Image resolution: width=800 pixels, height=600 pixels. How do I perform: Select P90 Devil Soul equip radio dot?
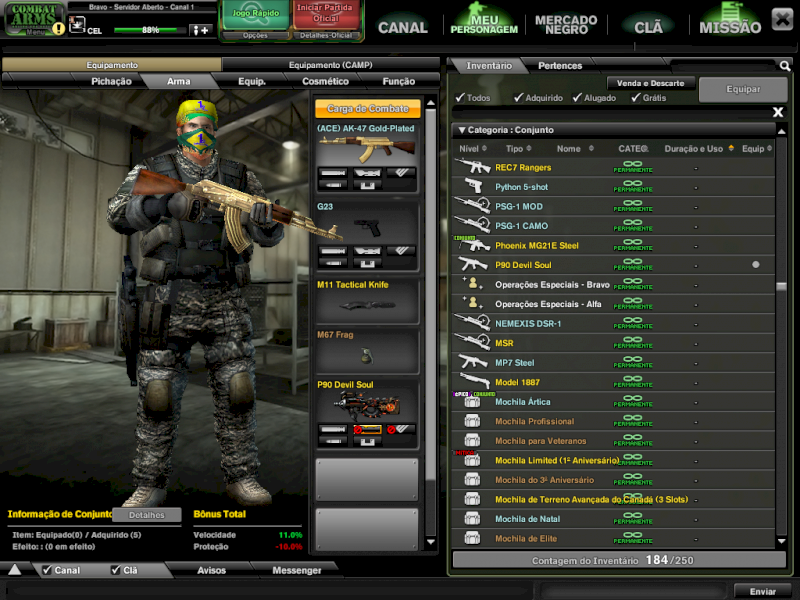point(756,265)
